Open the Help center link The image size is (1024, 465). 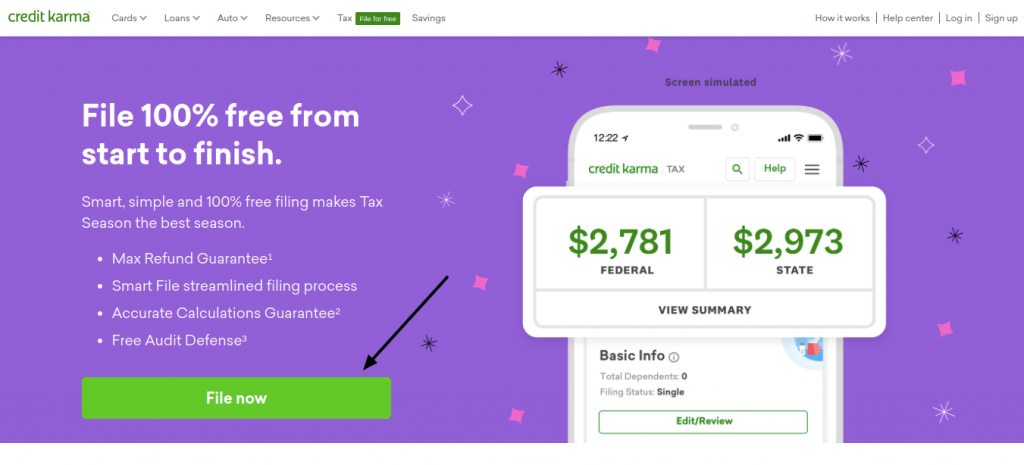point(908,18)
